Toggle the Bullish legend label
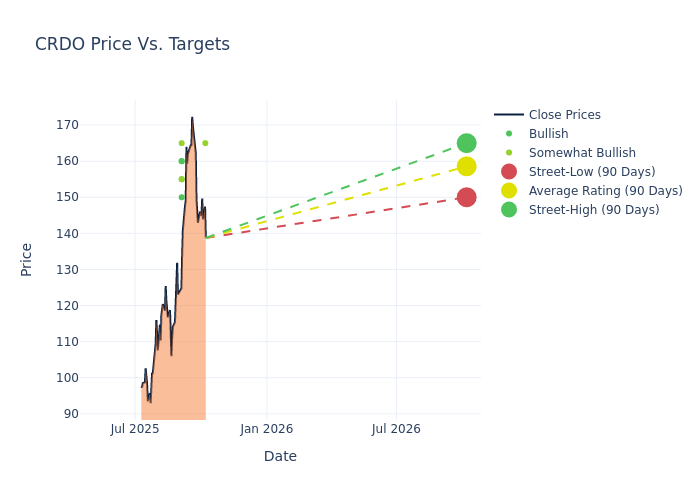 (x=548, y=134)
